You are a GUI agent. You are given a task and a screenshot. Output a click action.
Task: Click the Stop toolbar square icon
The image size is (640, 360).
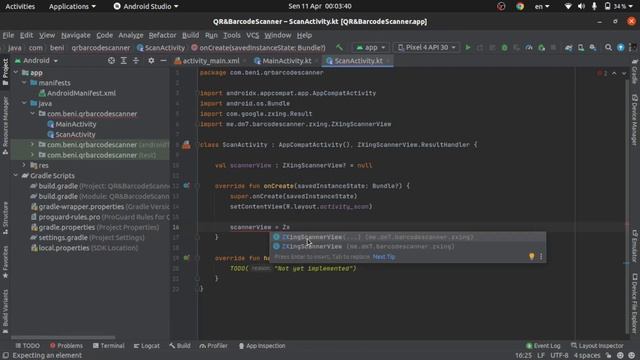553,48
